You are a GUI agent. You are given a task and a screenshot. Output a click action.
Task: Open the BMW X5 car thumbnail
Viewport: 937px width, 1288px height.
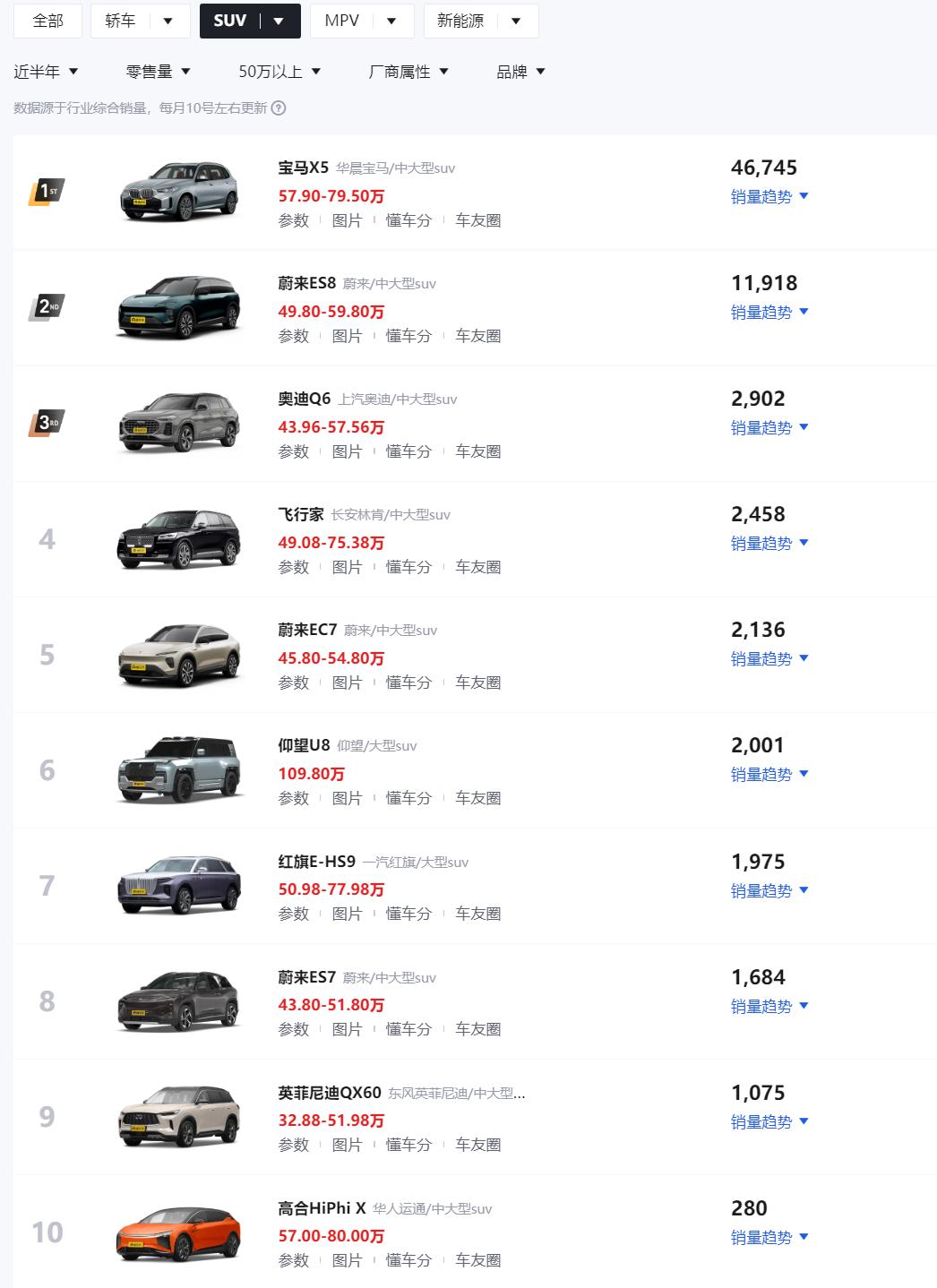pos(179,192)
